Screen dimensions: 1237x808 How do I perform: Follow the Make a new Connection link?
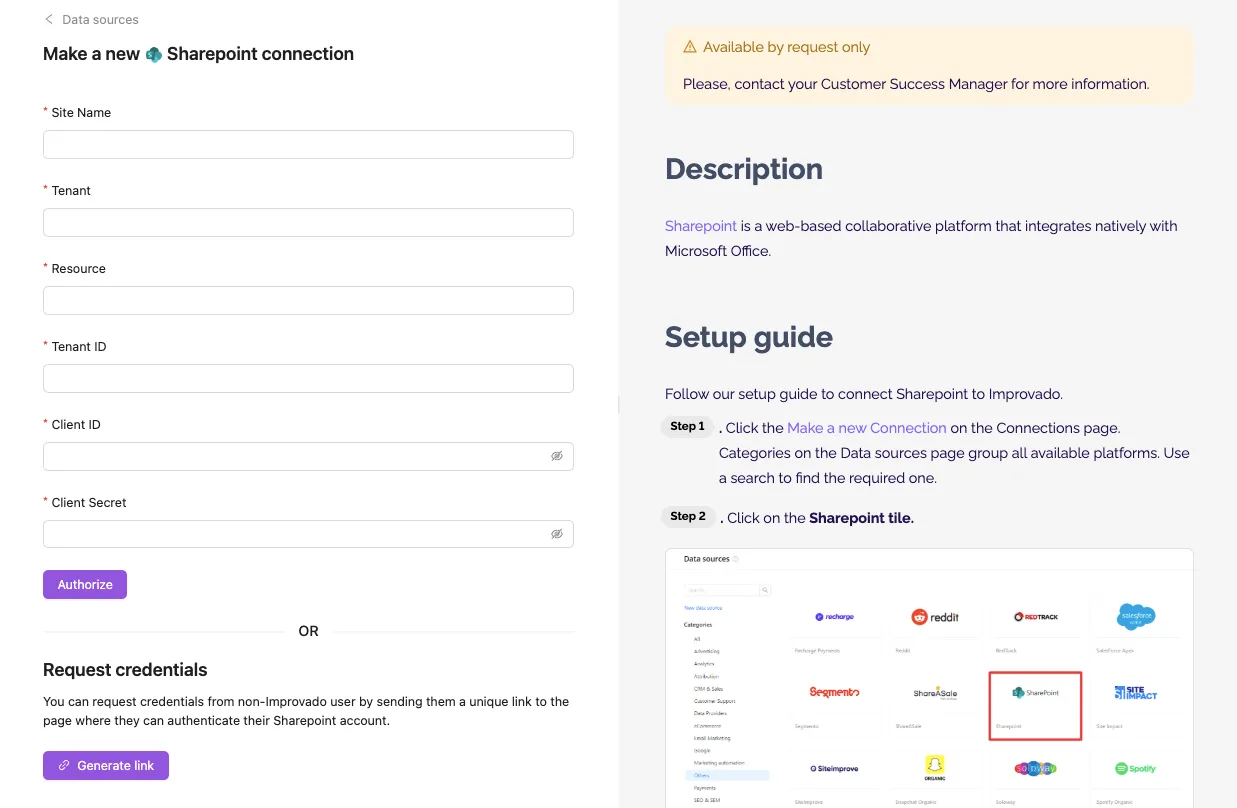[x=867, y=428]
